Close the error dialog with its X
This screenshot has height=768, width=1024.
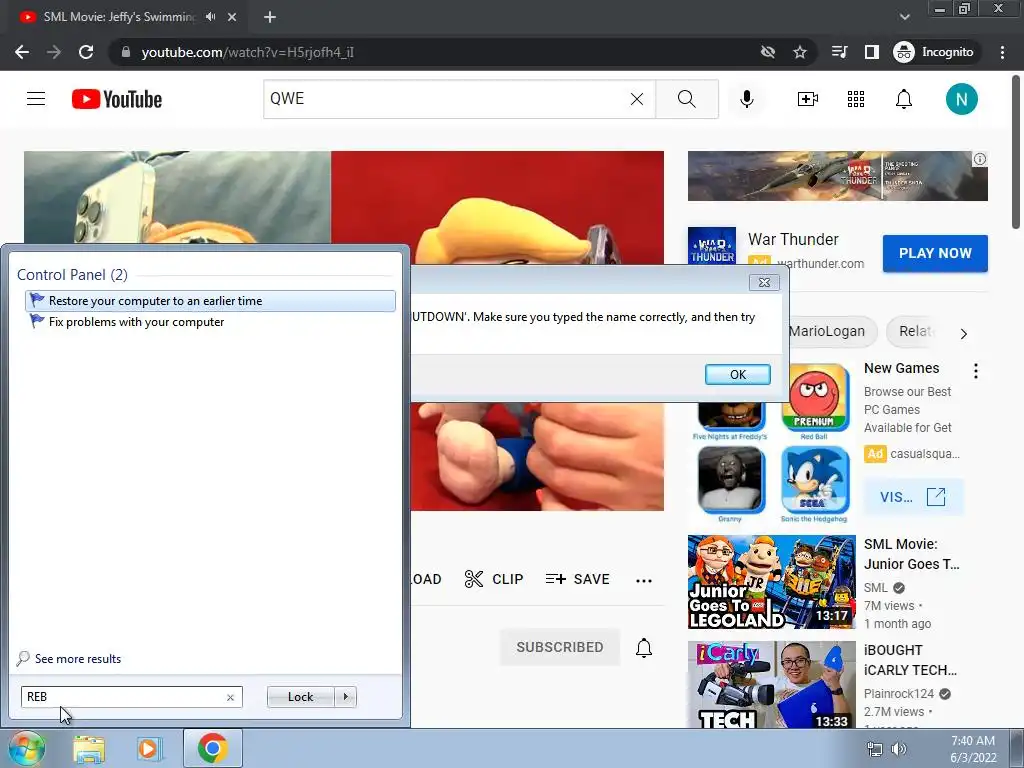pos(764,282)
